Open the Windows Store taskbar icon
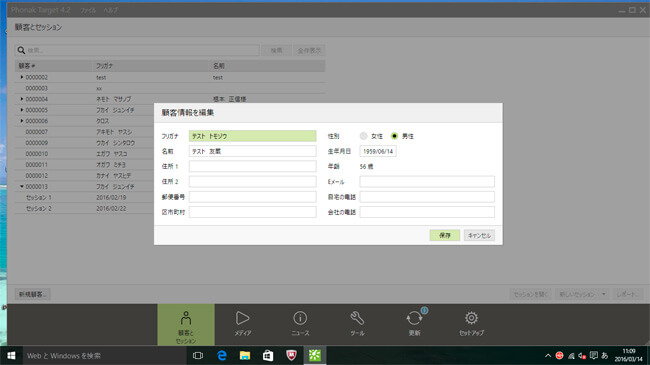This screenshot has width=650, height=365. [268, 355]
